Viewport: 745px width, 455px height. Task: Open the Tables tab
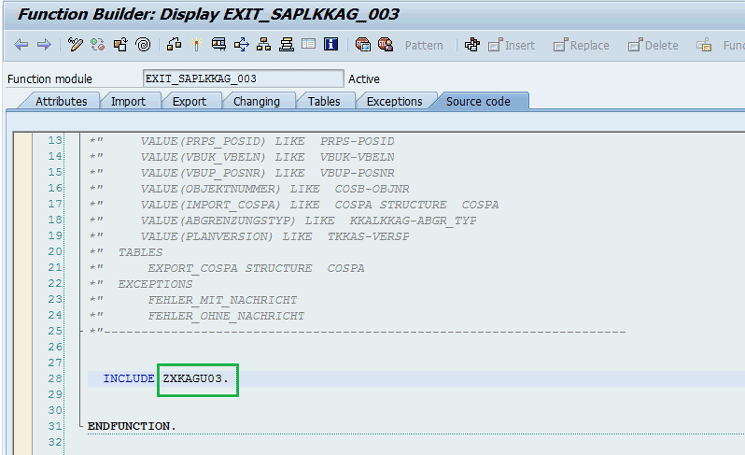coord(324,102)
